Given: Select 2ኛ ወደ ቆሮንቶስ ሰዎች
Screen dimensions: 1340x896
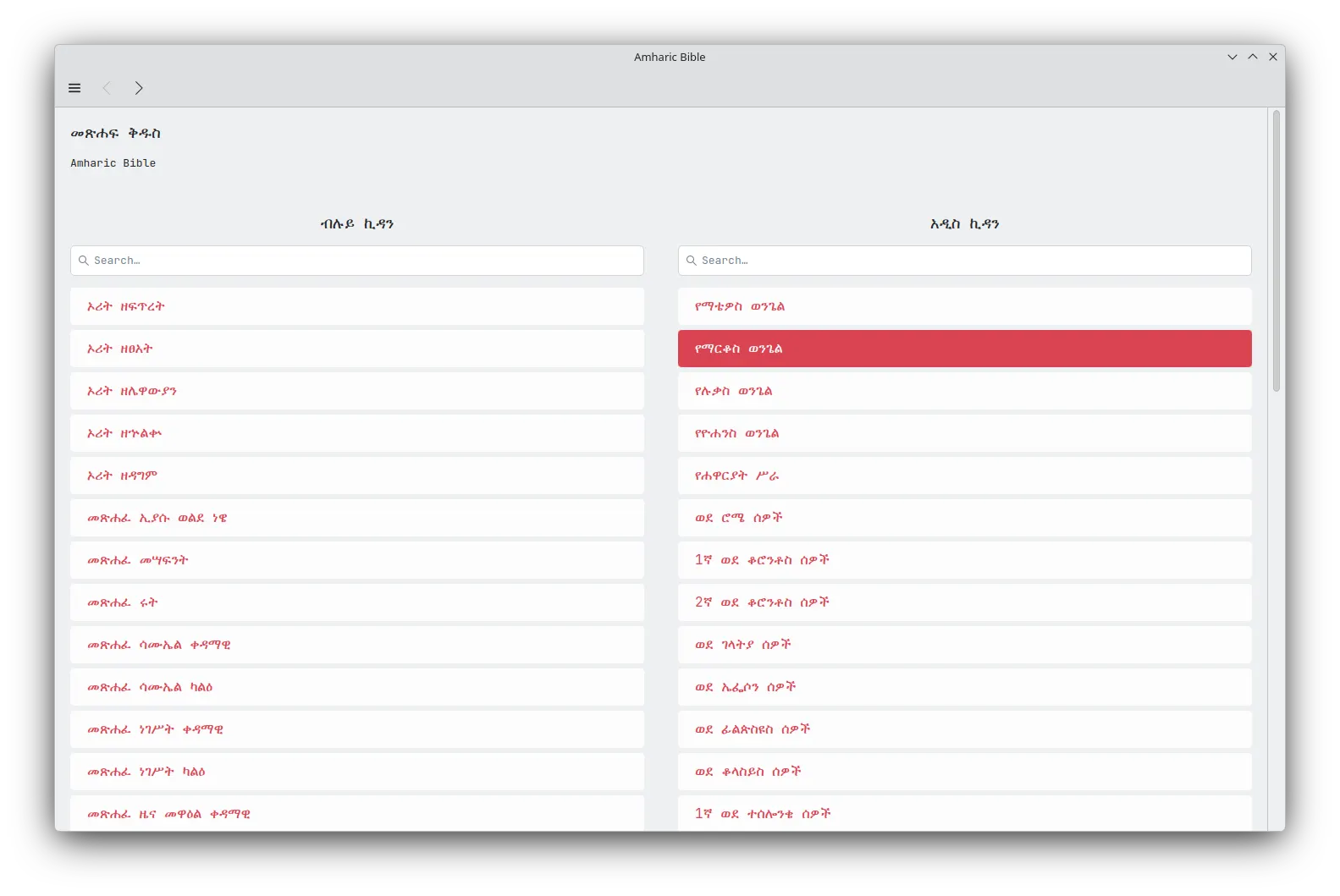Looking at the screenshot, I should click(x=965, y=602).
